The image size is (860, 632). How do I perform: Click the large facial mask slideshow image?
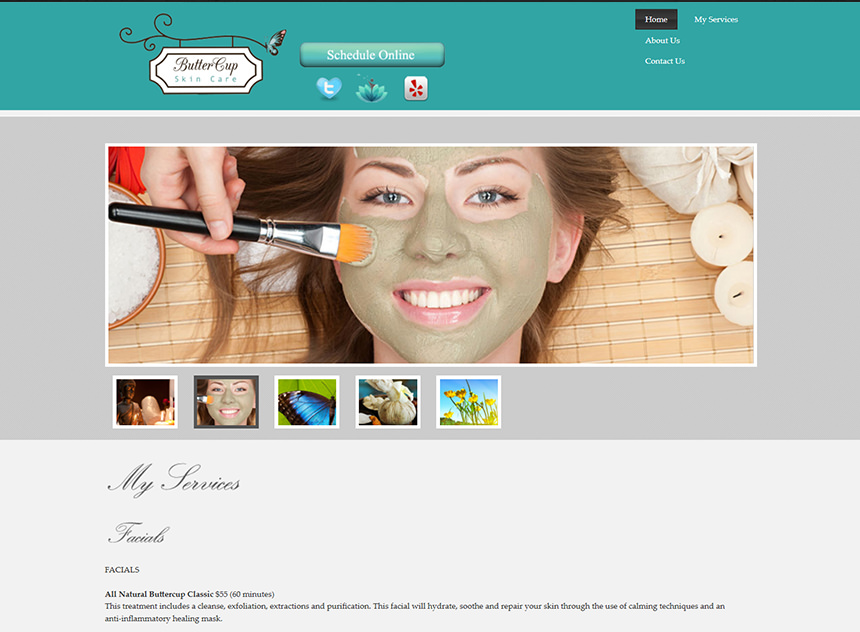[431, 255]
